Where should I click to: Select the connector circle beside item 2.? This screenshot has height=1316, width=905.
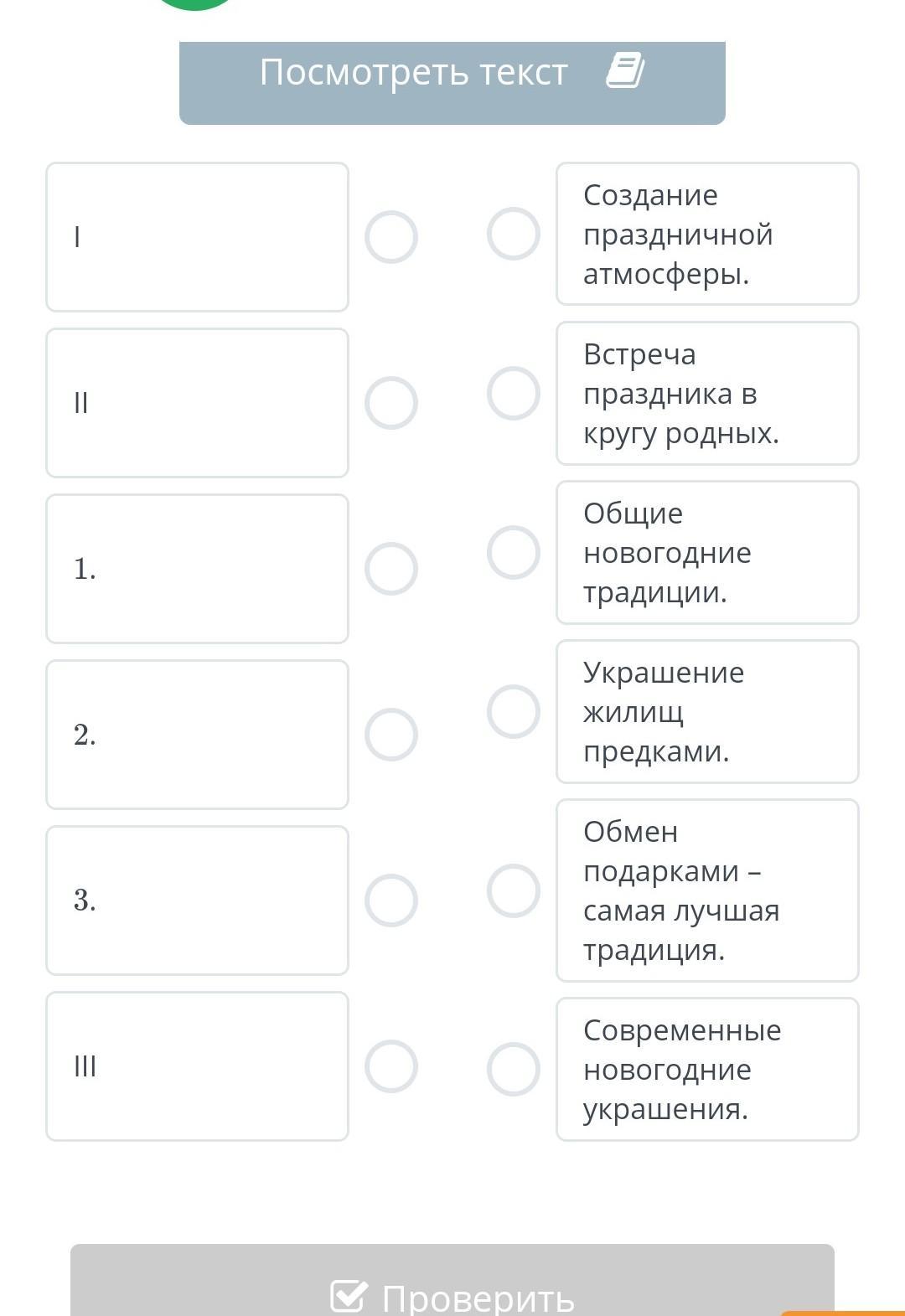click(x=391, y=735)
